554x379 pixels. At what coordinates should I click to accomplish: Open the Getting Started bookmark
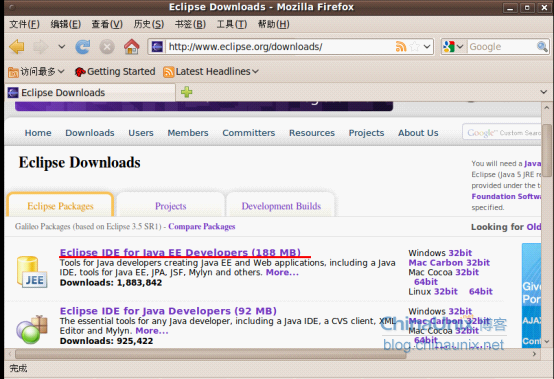(x=115, y=72)
